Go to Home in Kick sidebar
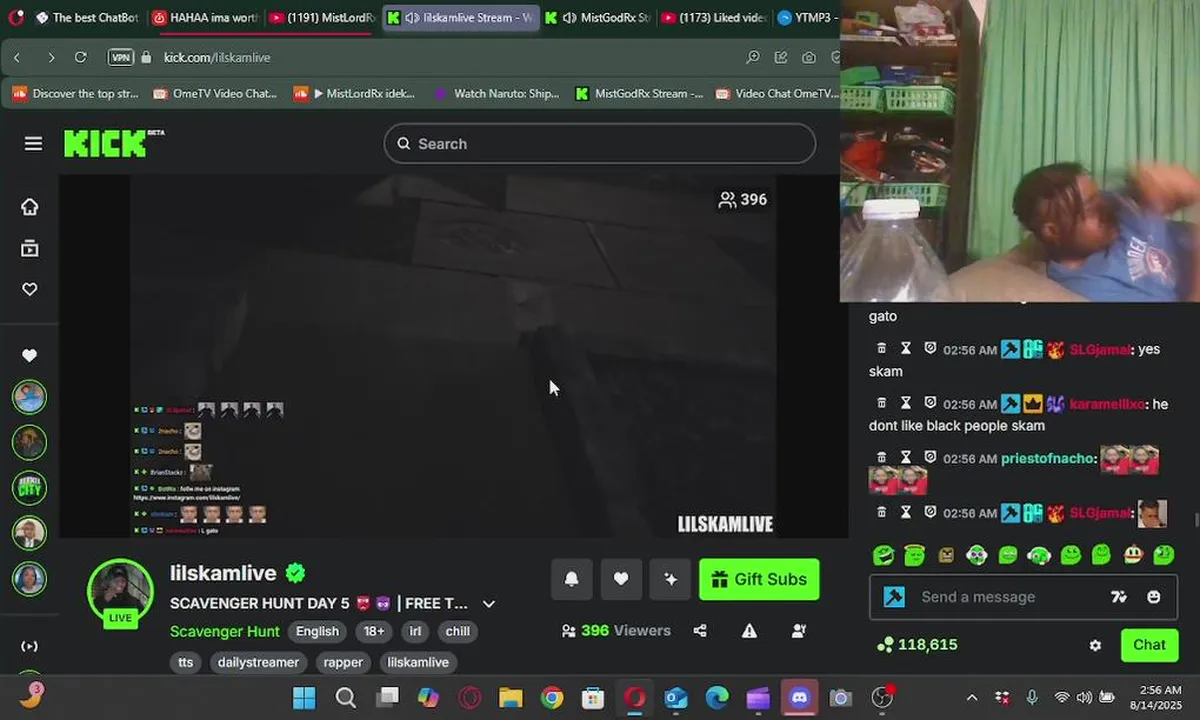The height and width of the screenshot is (720, 1200). tap(30, 207)
